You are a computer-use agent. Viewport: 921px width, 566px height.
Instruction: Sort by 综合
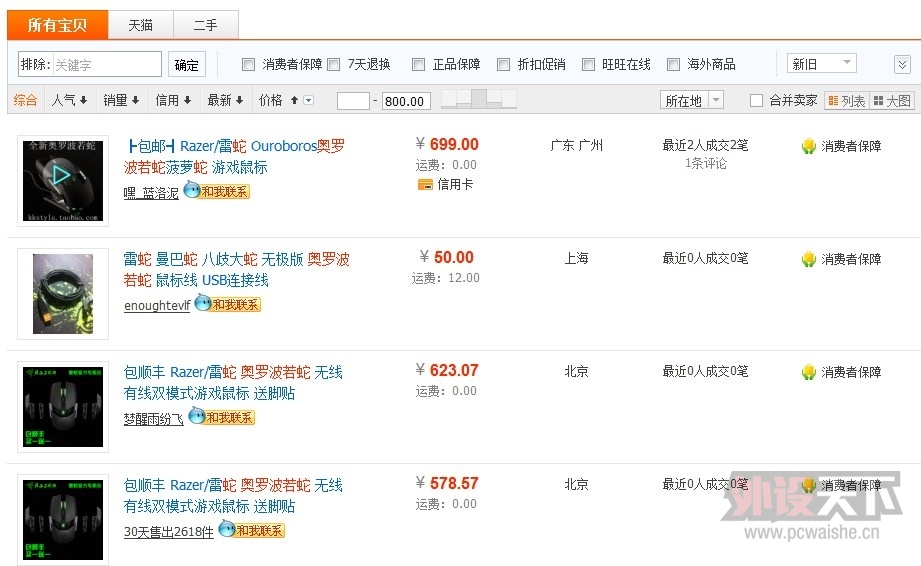pos(25,100)
